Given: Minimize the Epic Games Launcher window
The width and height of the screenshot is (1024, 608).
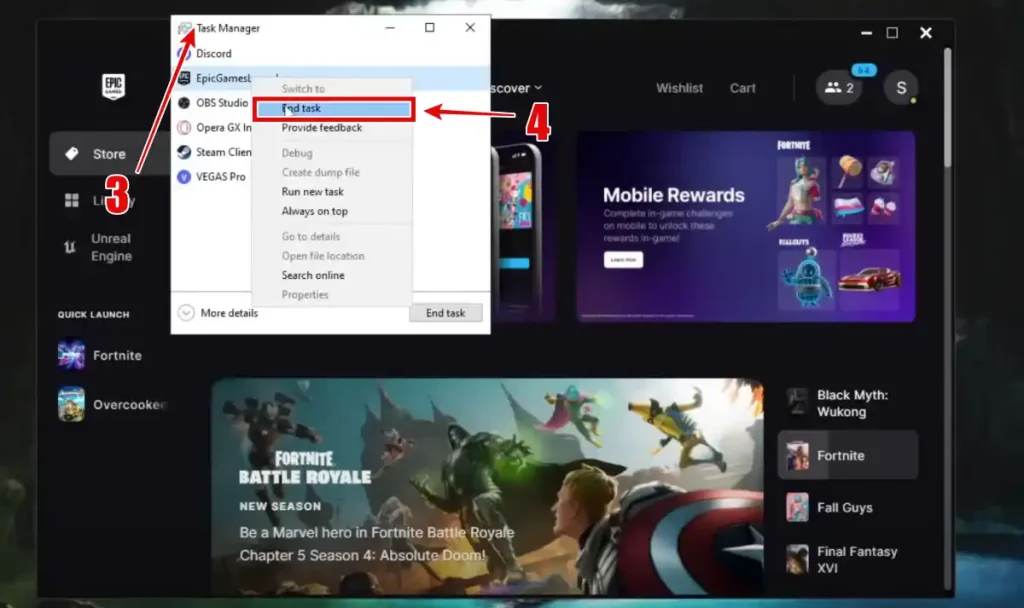Looking at the screenshot, I should (x=867, y=33).
